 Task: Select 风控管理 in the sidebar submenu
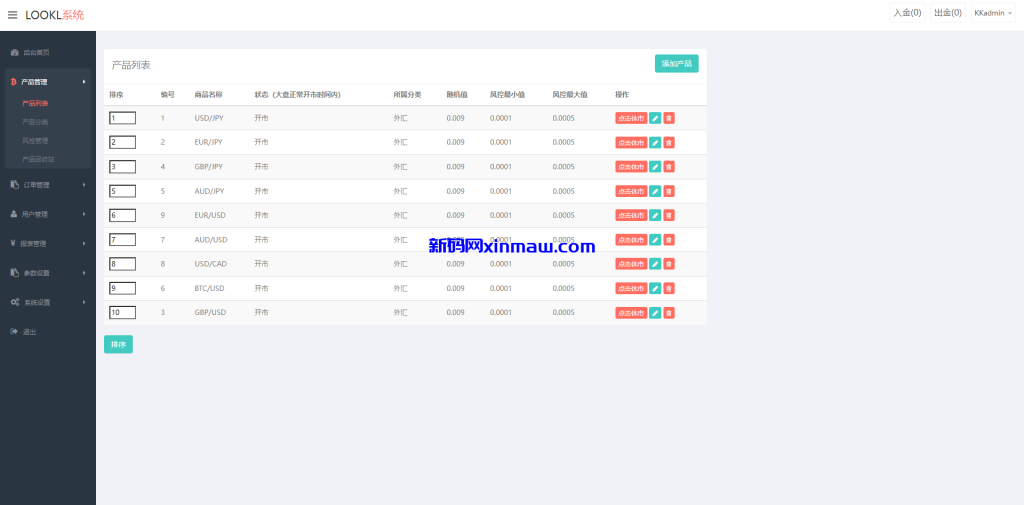tap(36, 141)
